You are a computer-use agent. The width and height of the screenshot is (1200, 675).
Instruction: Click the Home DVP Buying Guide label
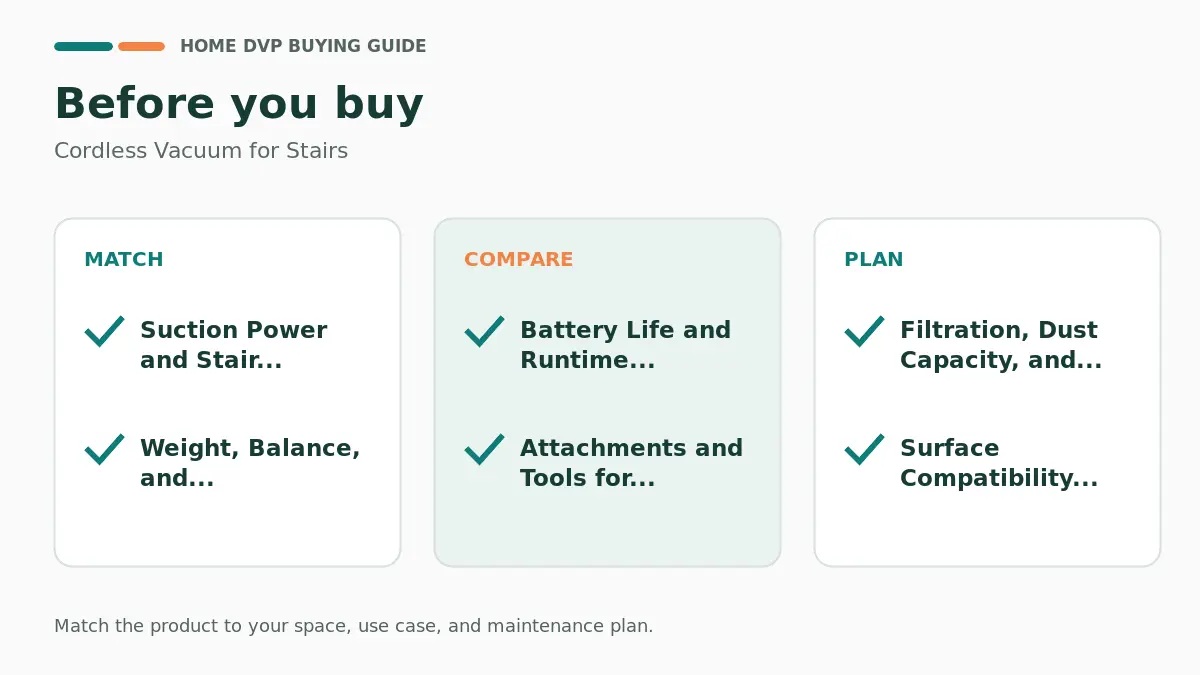(303, 46)
